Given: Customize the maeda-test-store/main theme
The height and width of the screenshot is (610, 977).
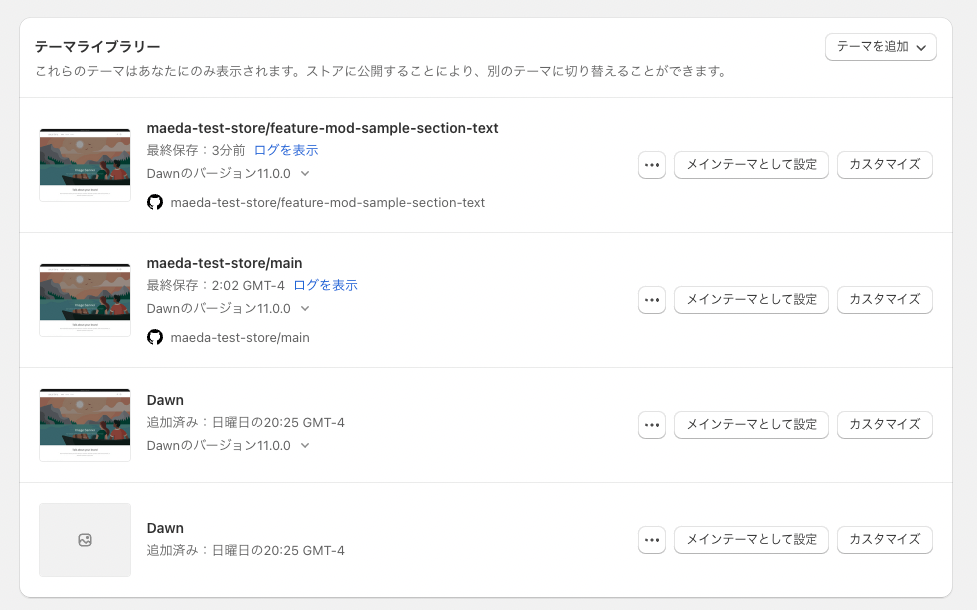Looking at the screenshot, I should [885, 300].
